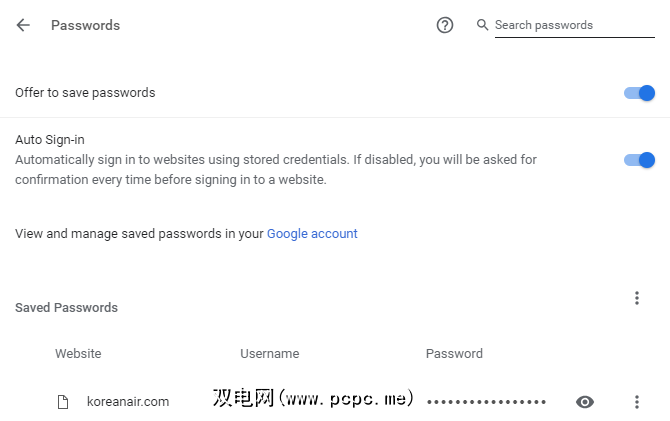This screenshot has width=670, height=421.
Task: Turn off the Auto Sign-in switch
Action: pos(639,160)
